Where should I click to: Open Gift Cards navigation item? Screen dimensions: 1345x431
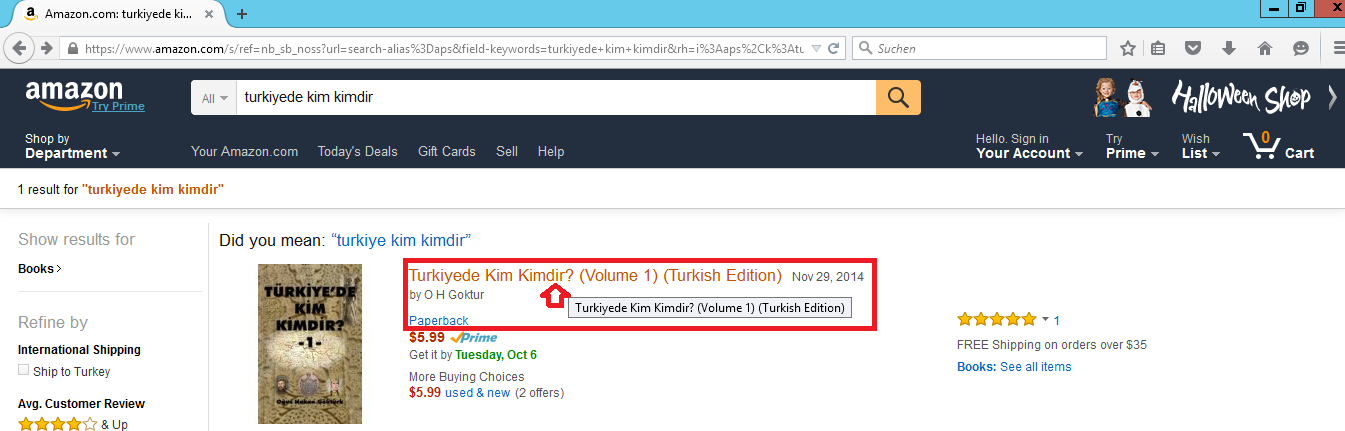pos(447,151)
